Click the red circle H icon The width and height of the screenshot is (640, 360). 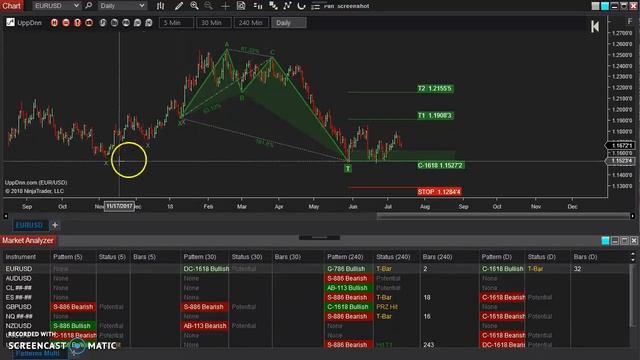[x=54, y=23]
